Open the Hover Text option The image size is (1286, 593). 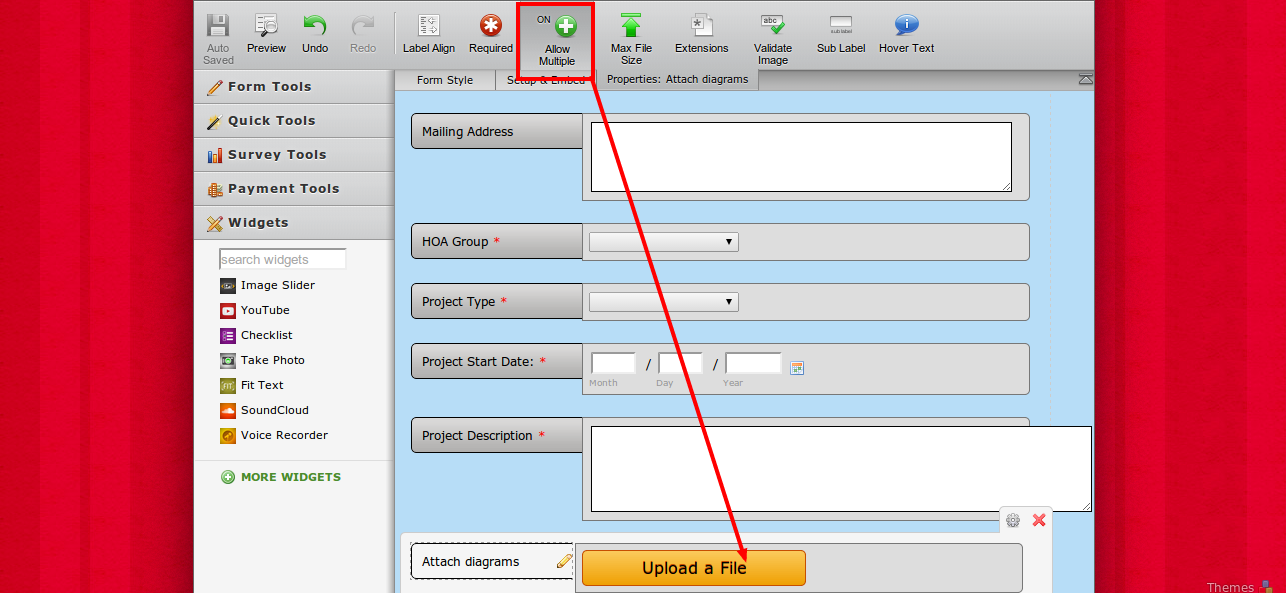[906, 34]
